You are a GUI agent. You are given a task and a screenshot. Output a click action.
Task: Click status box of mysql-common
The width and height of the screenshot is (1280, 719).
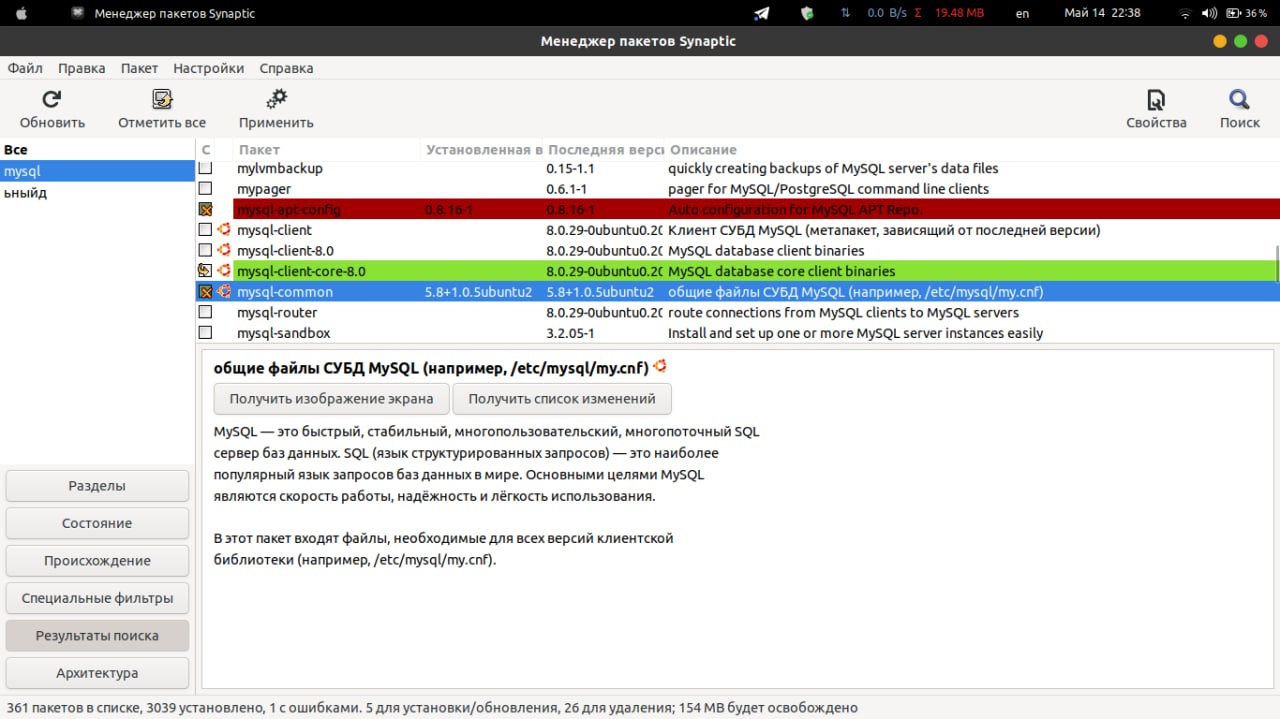(x=205, y=291)
